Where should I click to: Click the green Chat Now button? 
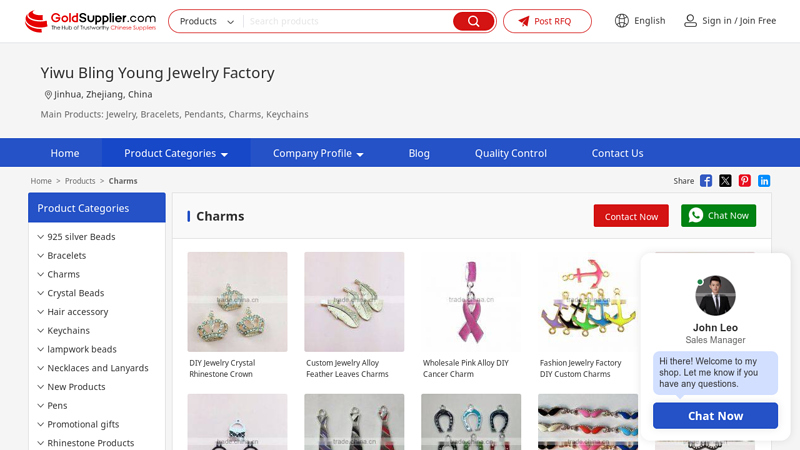click(x=718, y=216)
